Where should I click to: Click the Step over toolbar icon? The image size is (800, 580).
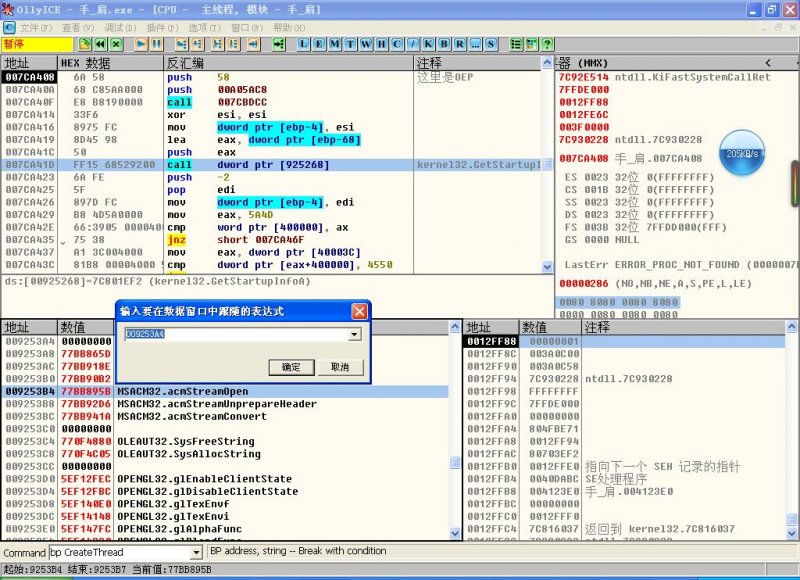pos(197,44)
